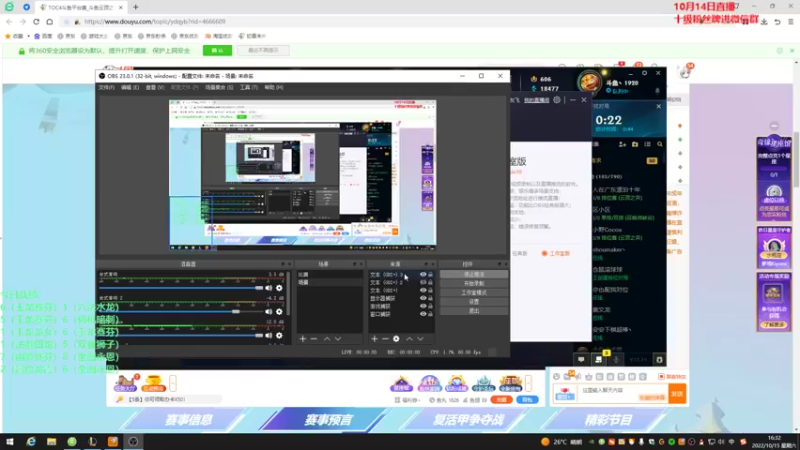This screenshot has width=800, height=450.
Task: Open the 赛事预言 tab on the page
Action: tap(328, 420)
